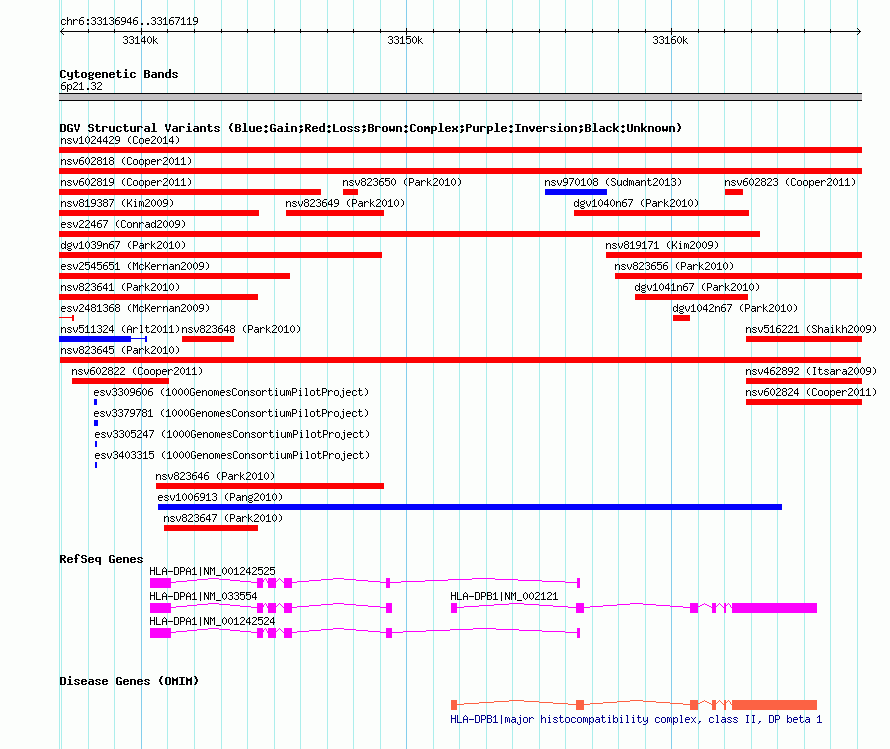The width and height of the screenshot is (890, 749).
Task: Open the nsv462892 (Itsara2009) label
Action: tap(811, 371)
